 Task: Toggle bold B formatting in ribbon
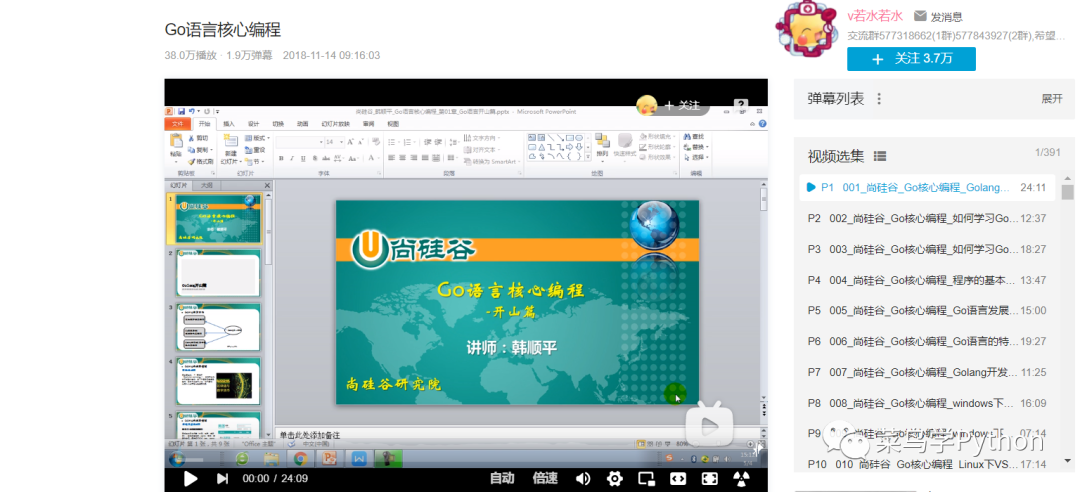tap(282, 158)
